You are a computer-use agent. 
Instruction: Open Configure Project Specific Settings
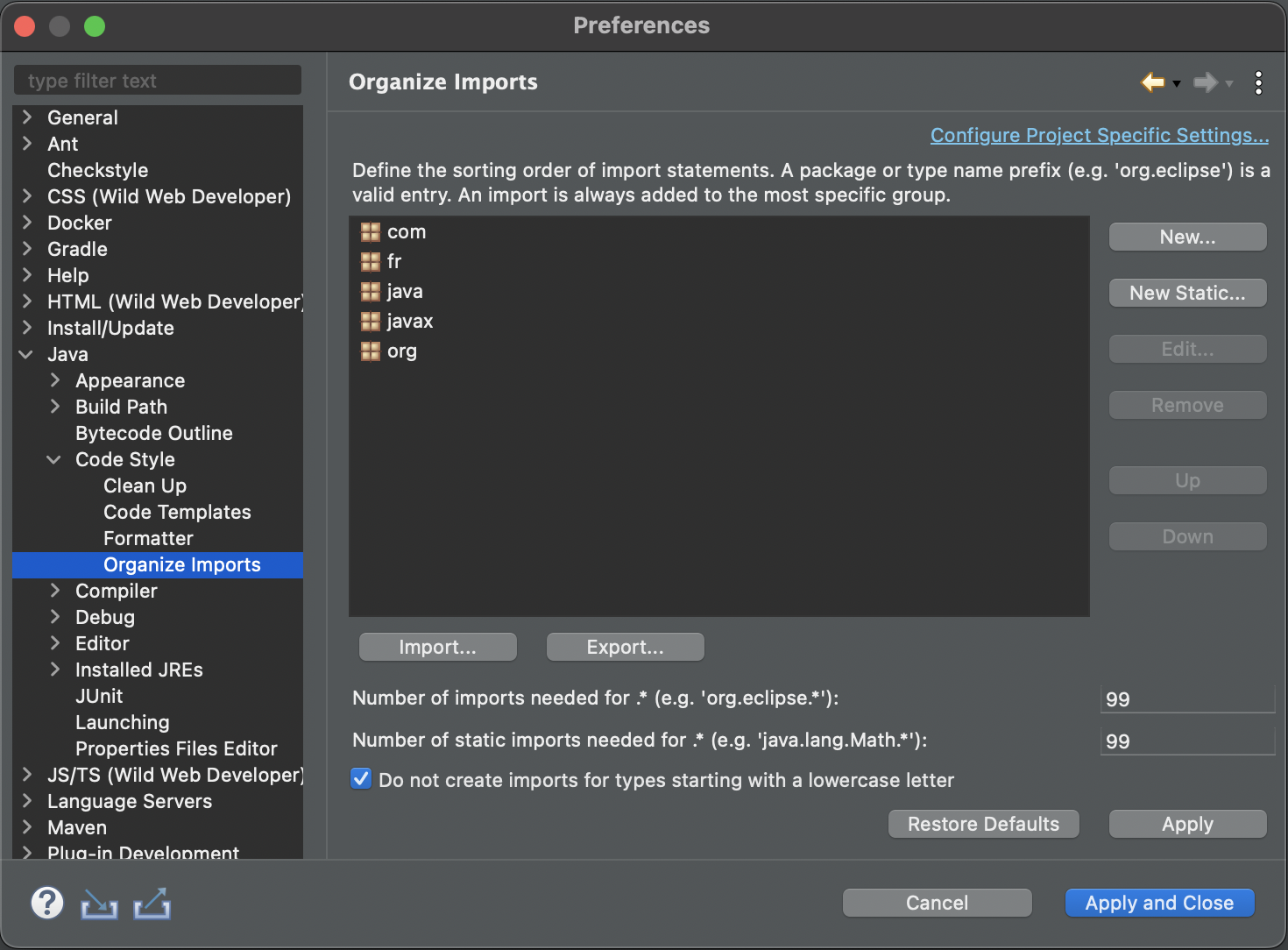click(1099, 135)
